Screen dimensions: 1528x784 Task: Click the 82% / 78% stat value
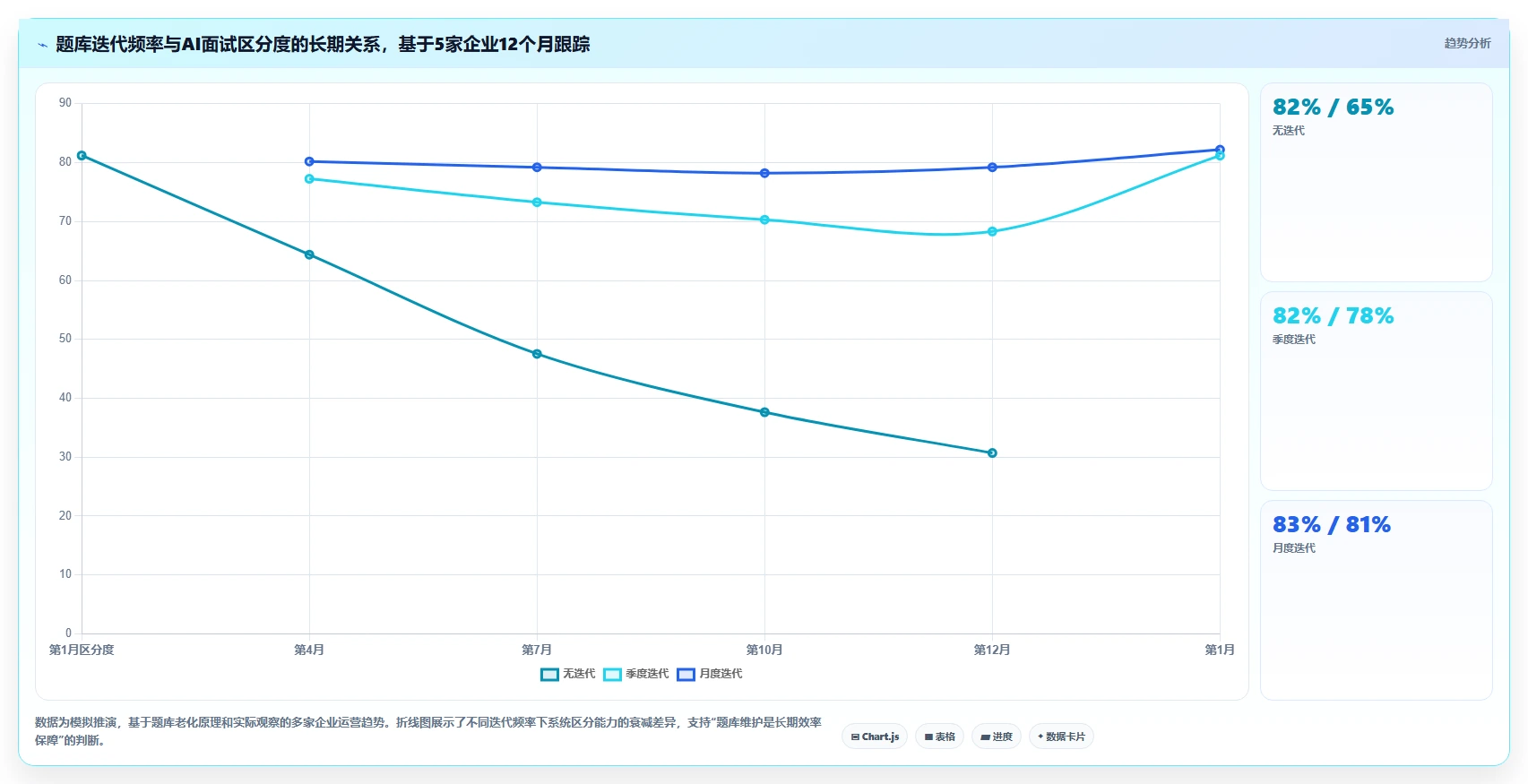pos(1333,316)
